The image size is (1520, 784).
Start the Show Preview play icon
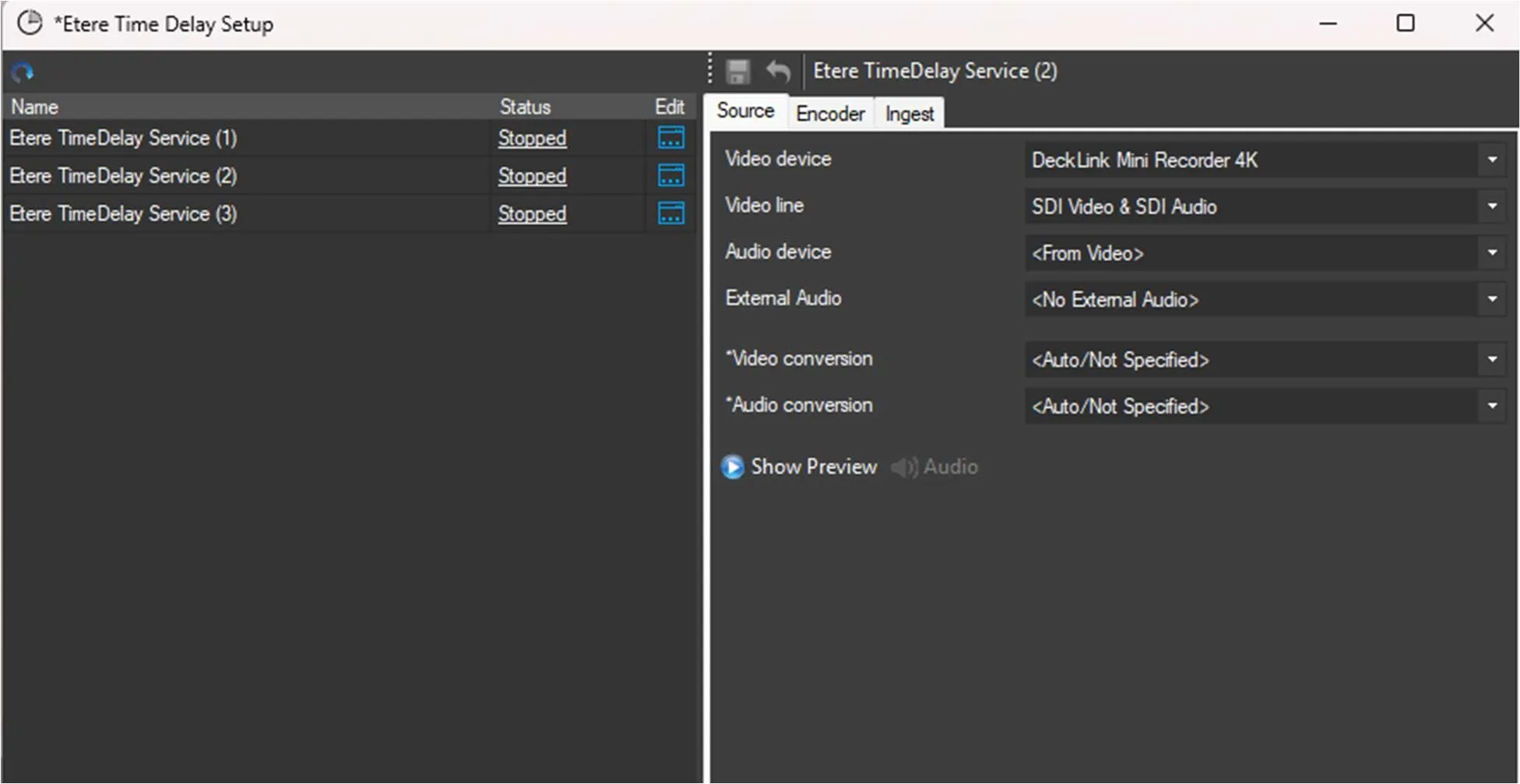click(x=732, y=467)
